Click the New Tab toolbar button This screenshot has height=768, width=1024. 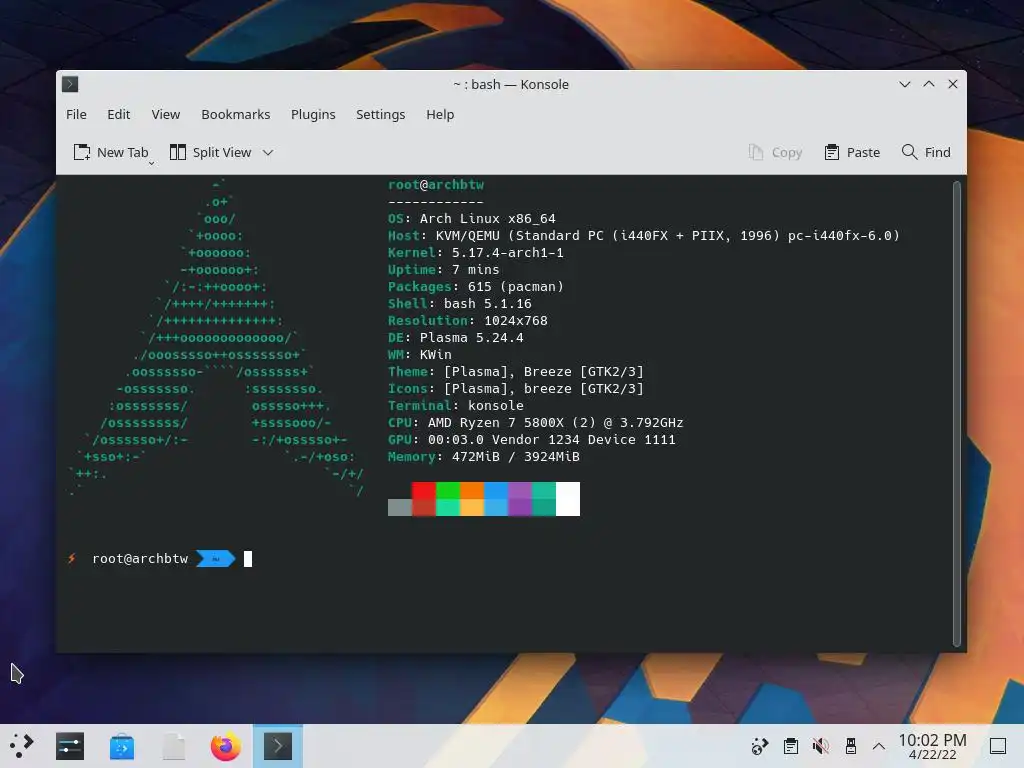[111, 152]
